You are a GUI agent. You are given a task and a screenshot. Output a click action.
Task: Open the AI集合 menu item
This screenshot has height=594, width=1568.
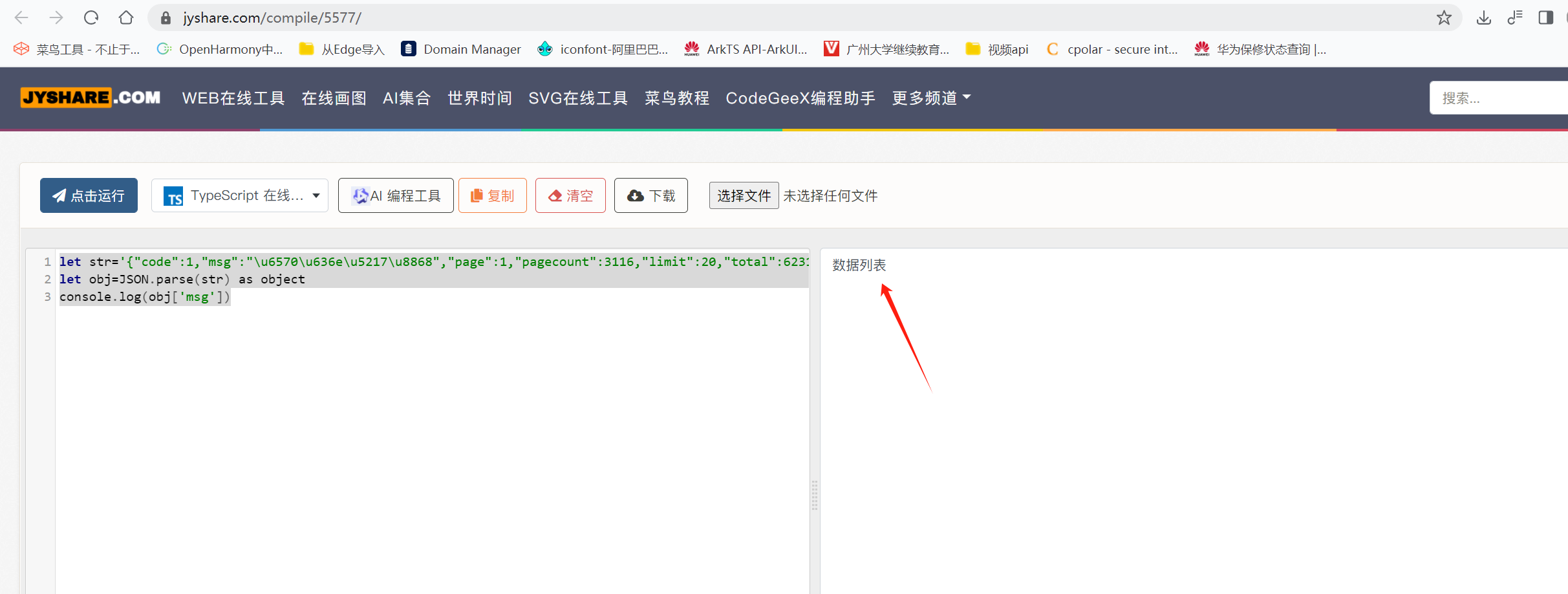click(x=407, y=98)
